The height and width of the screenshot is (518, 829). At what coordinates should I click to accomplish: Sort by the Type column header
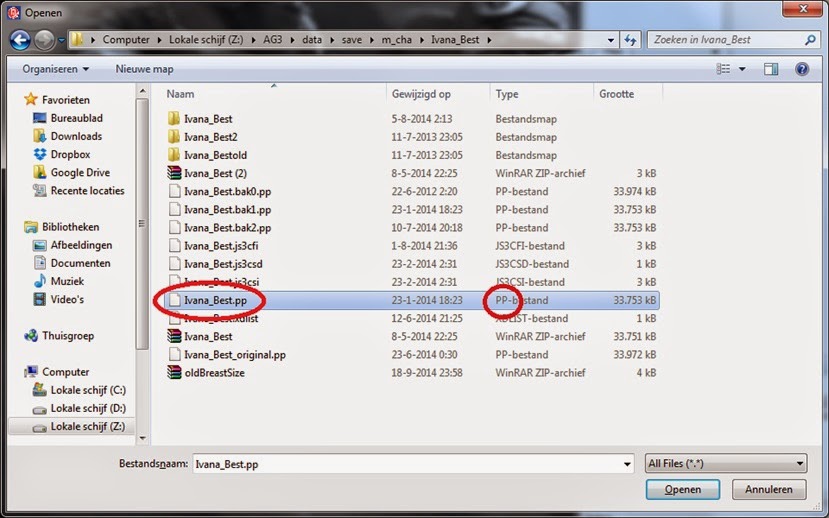click(506, 94)
